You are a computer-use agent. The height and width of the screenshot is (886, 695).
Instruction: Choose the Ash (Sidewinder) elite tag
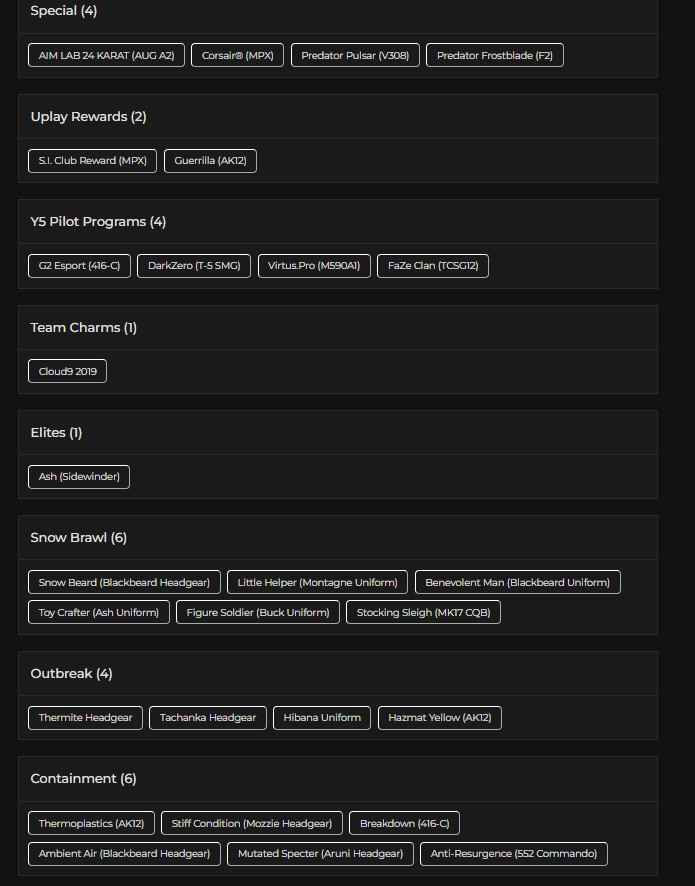79,477
